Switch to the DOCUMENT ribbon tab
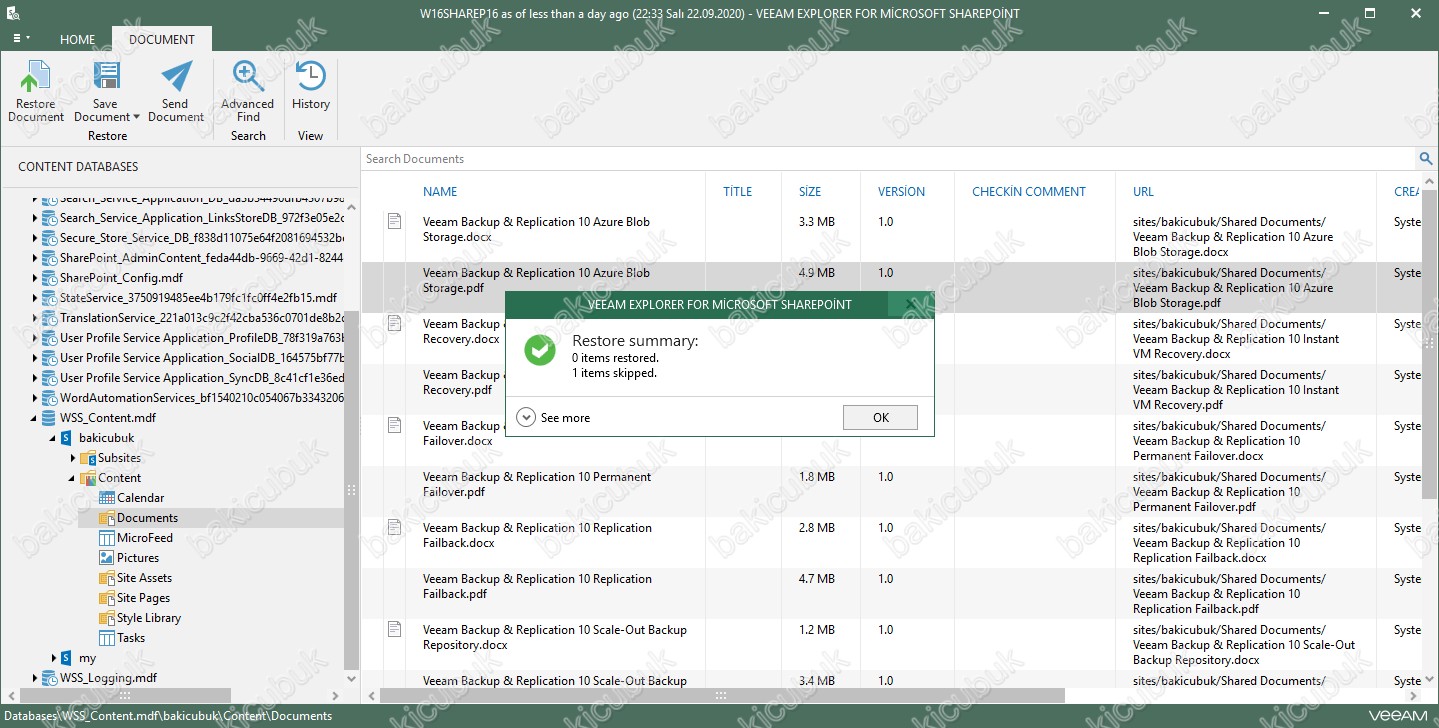The image size is (1439, 728). click(162, 39)
